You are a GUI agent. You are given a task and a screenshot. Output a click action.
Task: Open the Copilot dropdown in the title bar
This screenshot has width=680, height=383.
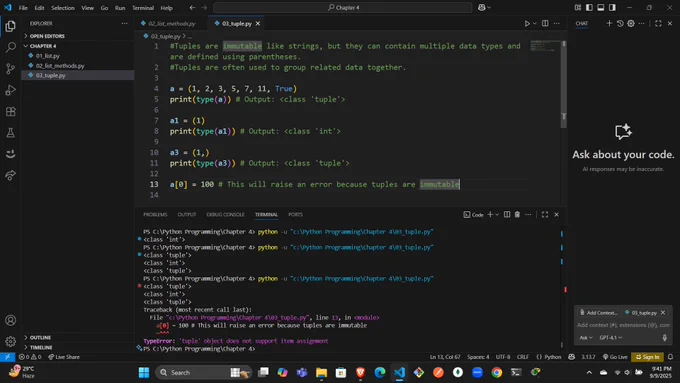click(x=489, y=7)
